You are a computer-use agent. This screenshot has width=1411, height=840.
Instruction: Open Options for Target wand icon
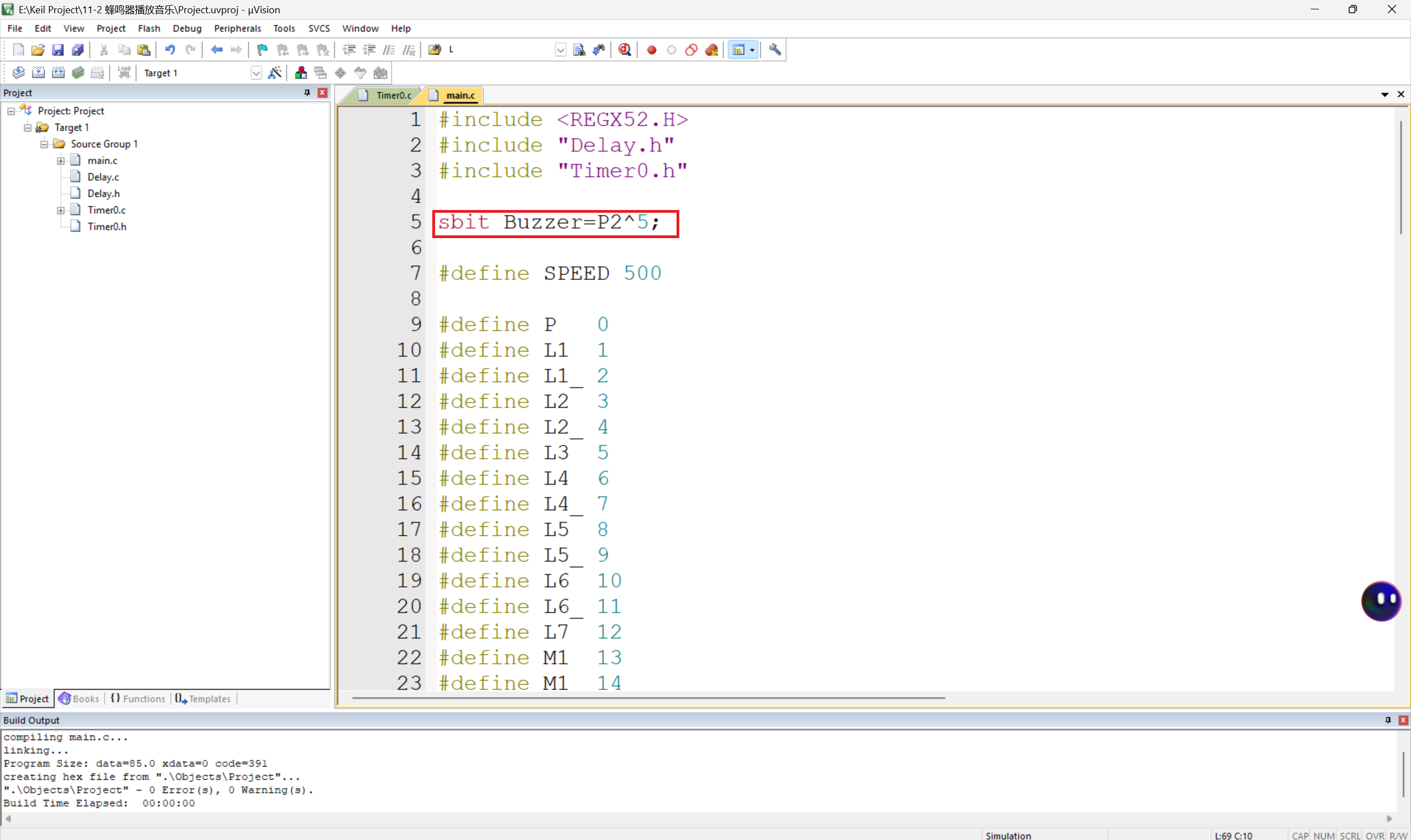pos(275,73)
